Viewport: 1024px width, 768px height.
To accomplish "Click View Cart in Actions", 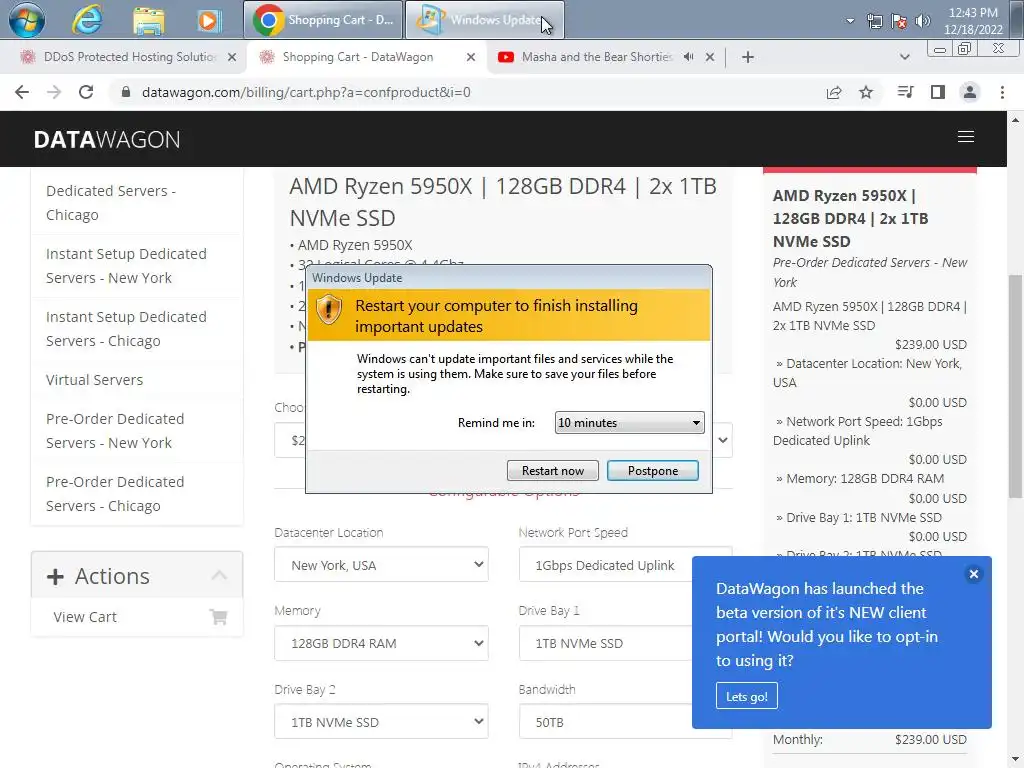I will (85, 616).
